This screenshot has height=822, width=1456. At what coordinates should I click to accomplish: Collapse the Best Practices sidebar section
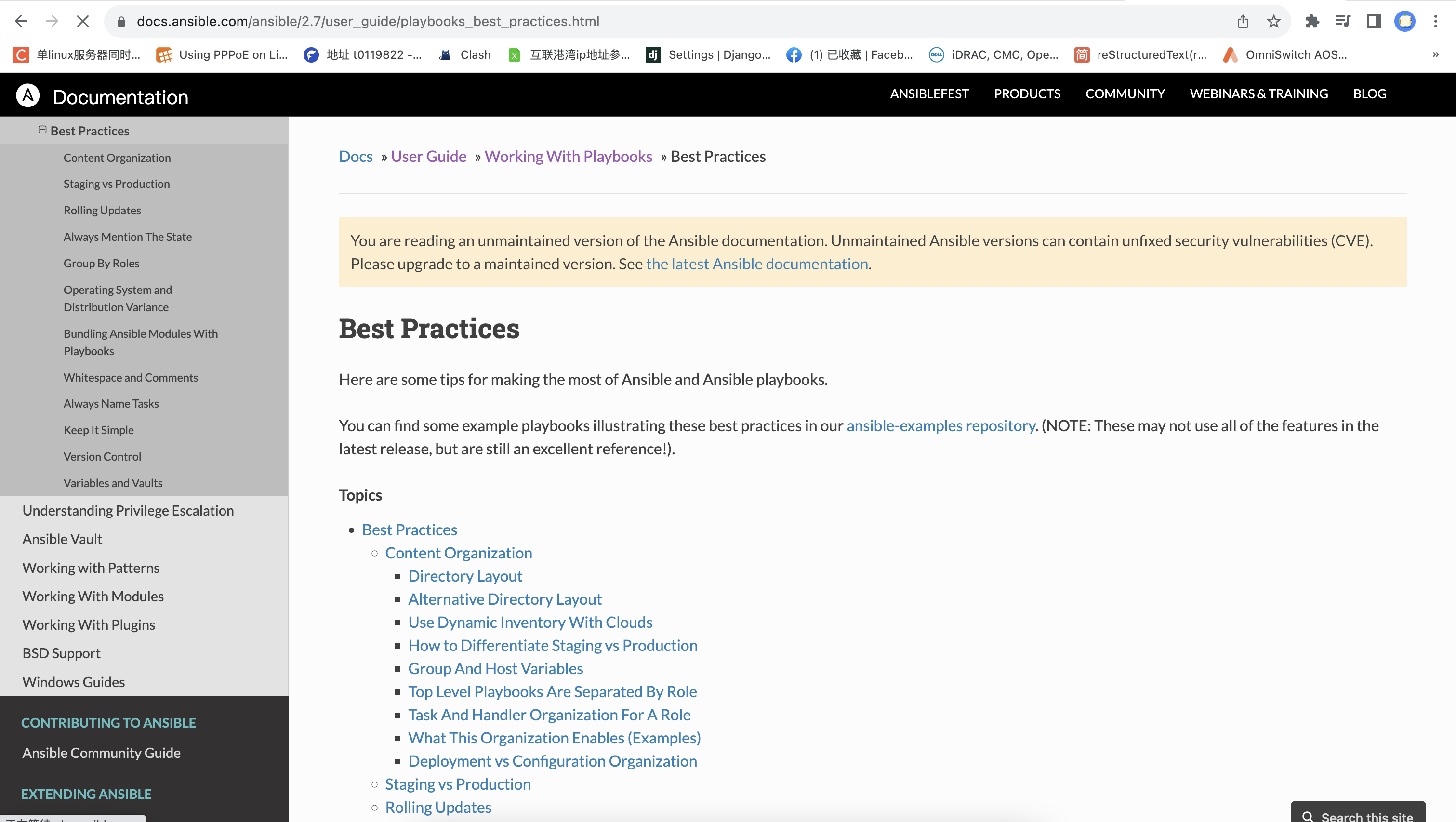click(x=42, y=130)
